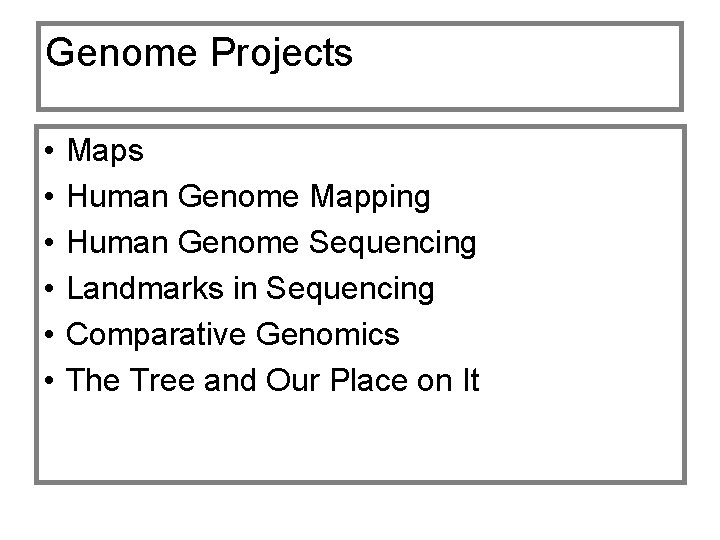Click the bullet dot beside "Human Genome Sequencing"
This screenshot has width=720, height=540.
[x=48, y=244]
